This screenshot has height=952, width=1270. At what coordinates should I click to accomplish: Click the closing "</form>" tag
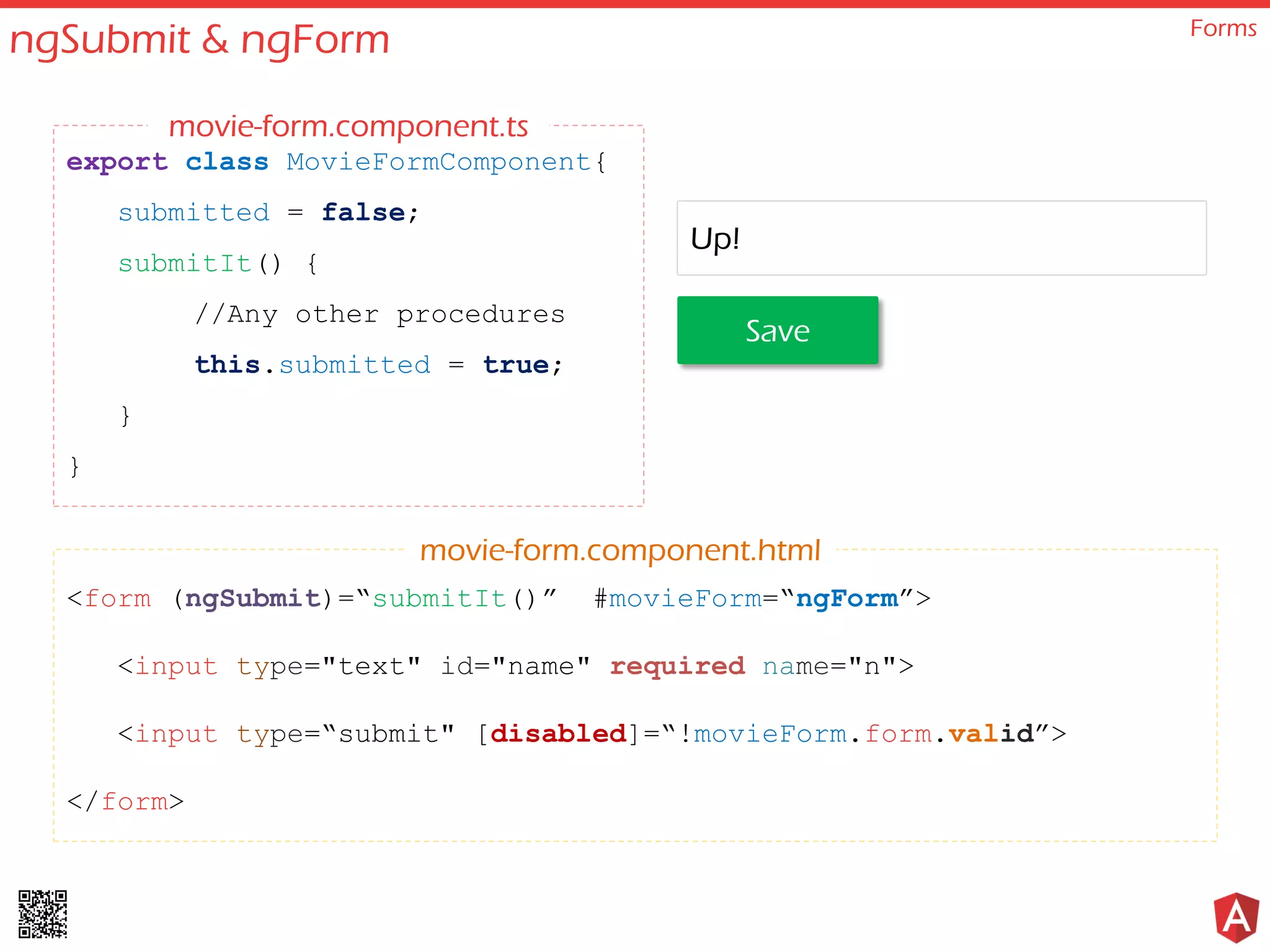(125, 802)
